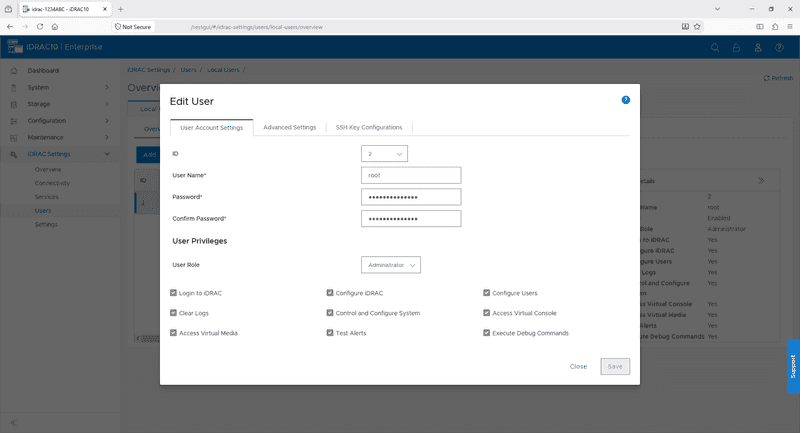The width and height of the screenshot is (800, 433).
Task: Click the Dashboard home icon in sidebar
Action: tap(14, 71)
